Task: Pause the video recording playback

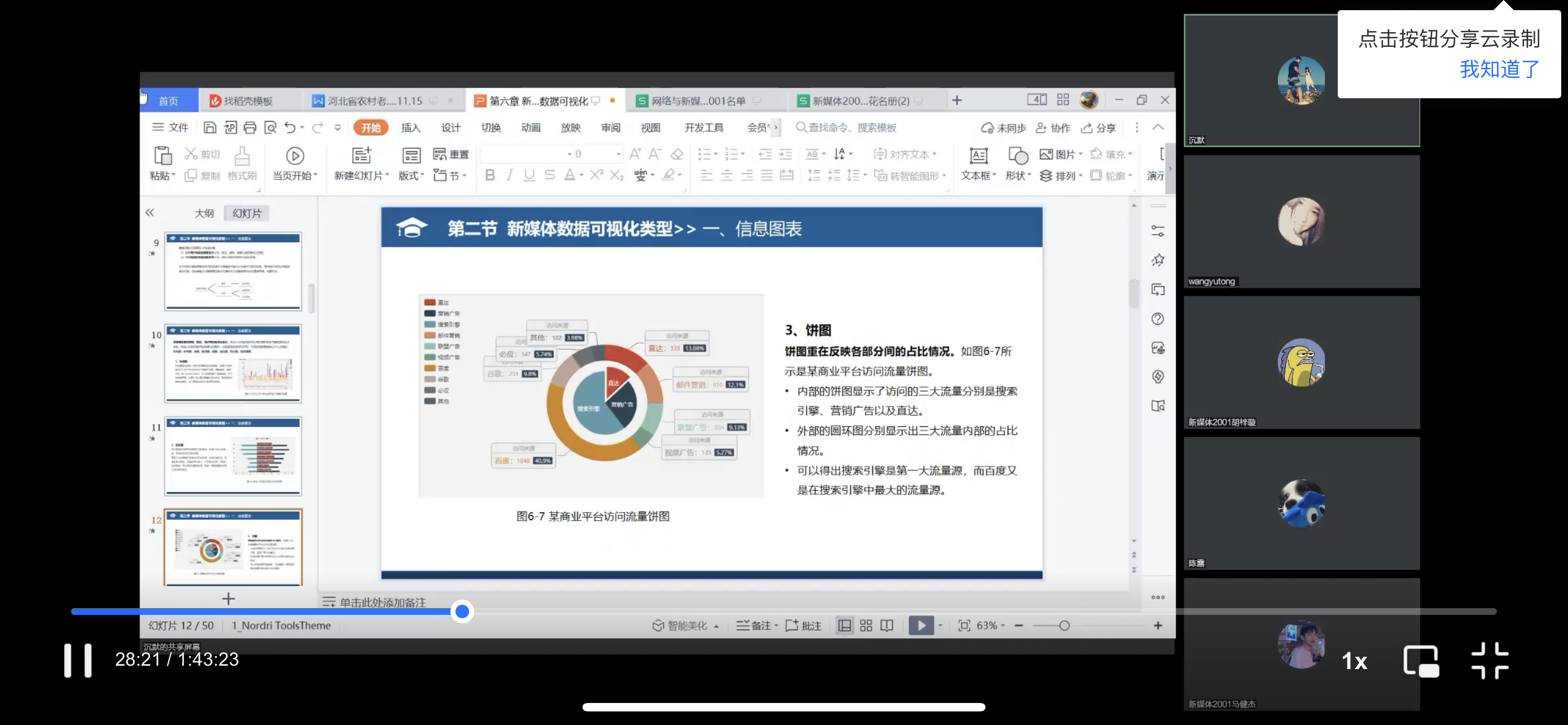Action: [x=78, y=660]
